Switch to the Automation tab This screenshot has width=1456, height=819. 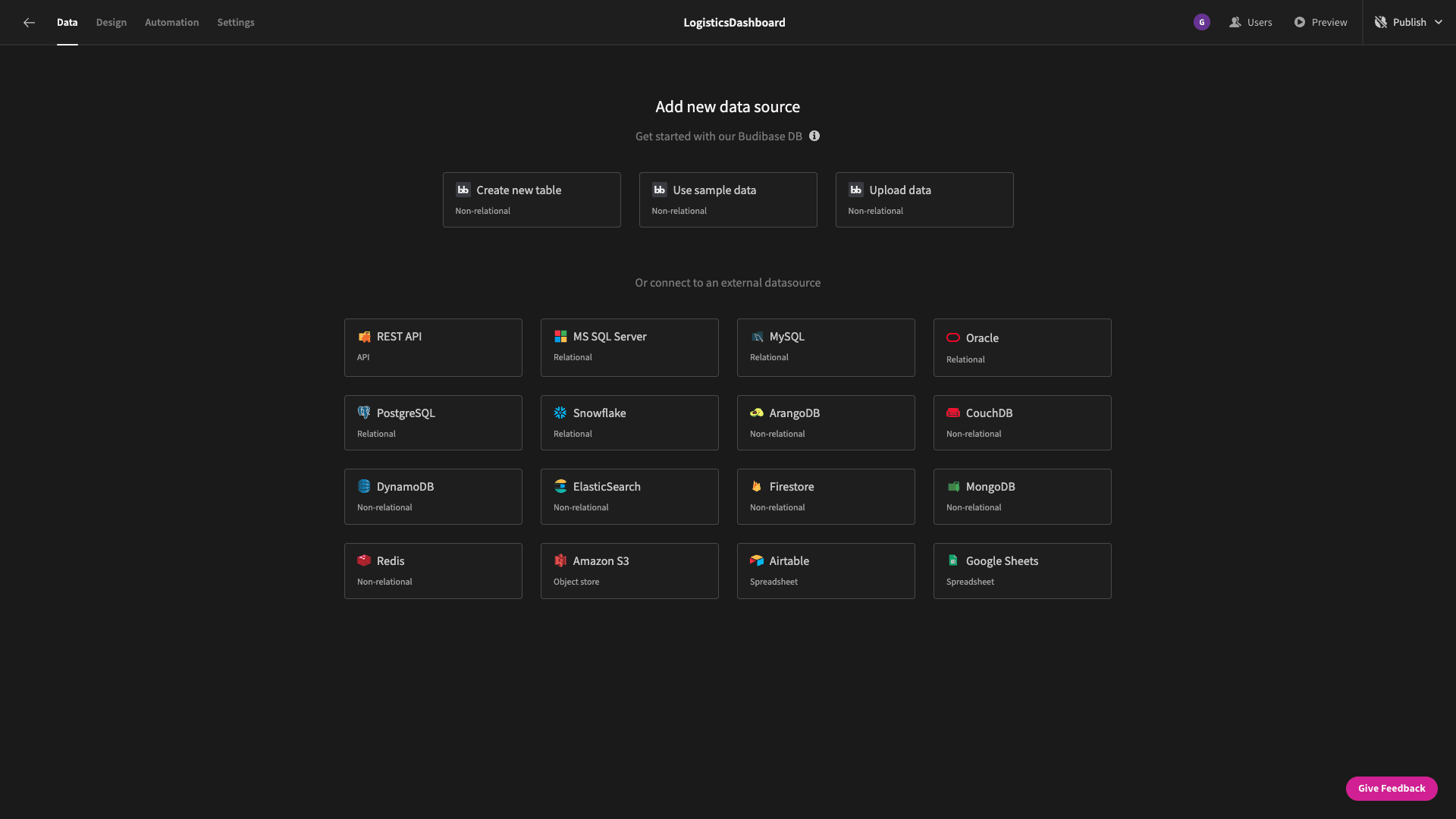point(172,22)
